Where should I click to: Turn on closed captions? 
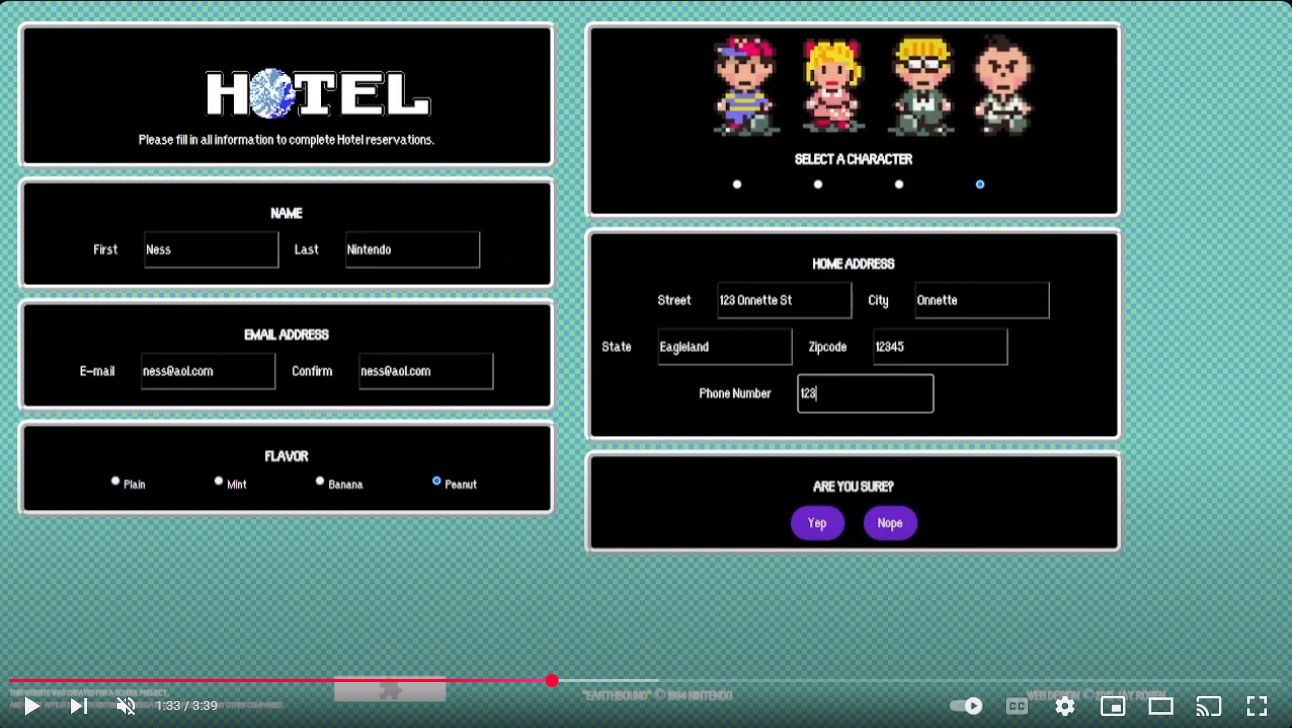coord(1017,706)
